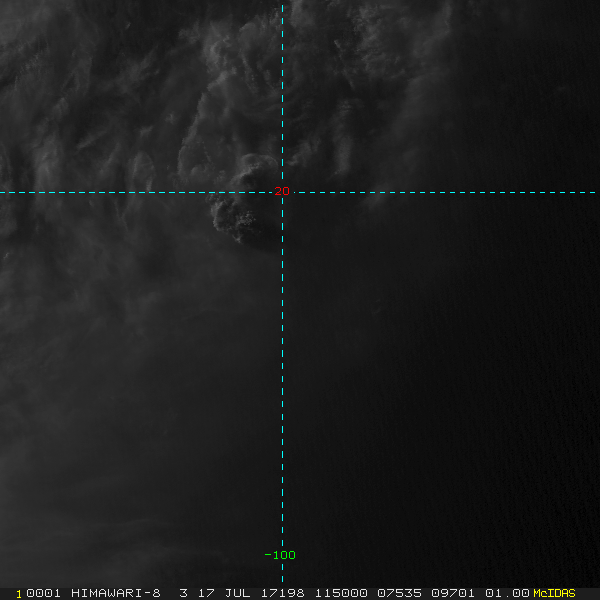The image size is (600, 600).
Task: Click the 17198 Julian day value
Action: [x=282, y=593]
